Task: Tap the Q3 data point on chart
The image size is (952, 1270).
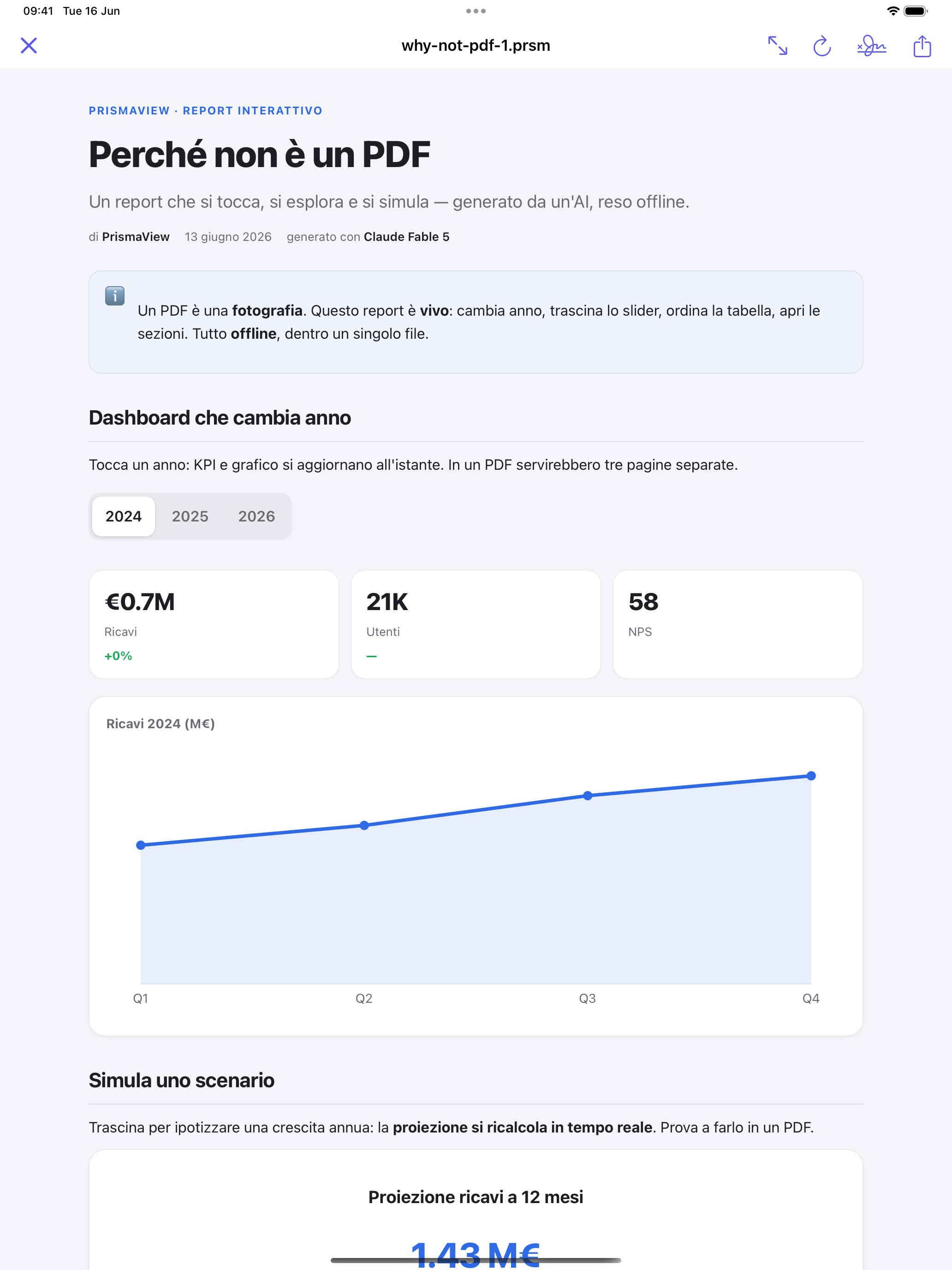Action: click(588, 796)
